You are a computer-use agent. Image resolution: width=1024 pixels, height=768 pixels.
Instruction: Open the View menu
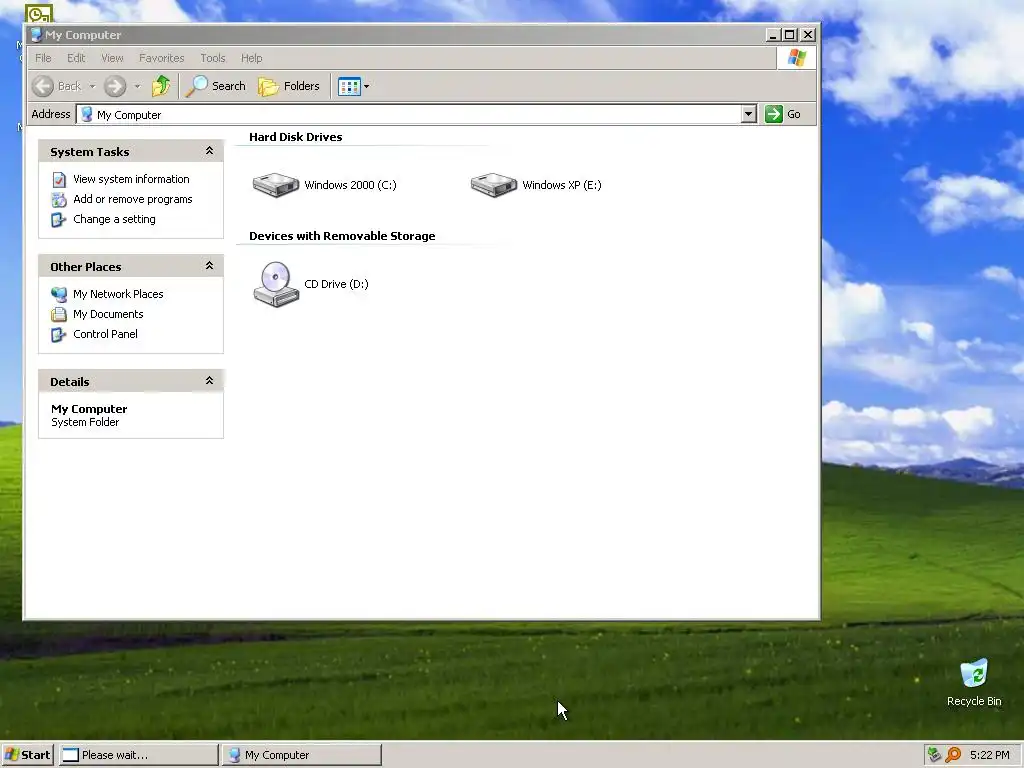[x=112, y=58]
